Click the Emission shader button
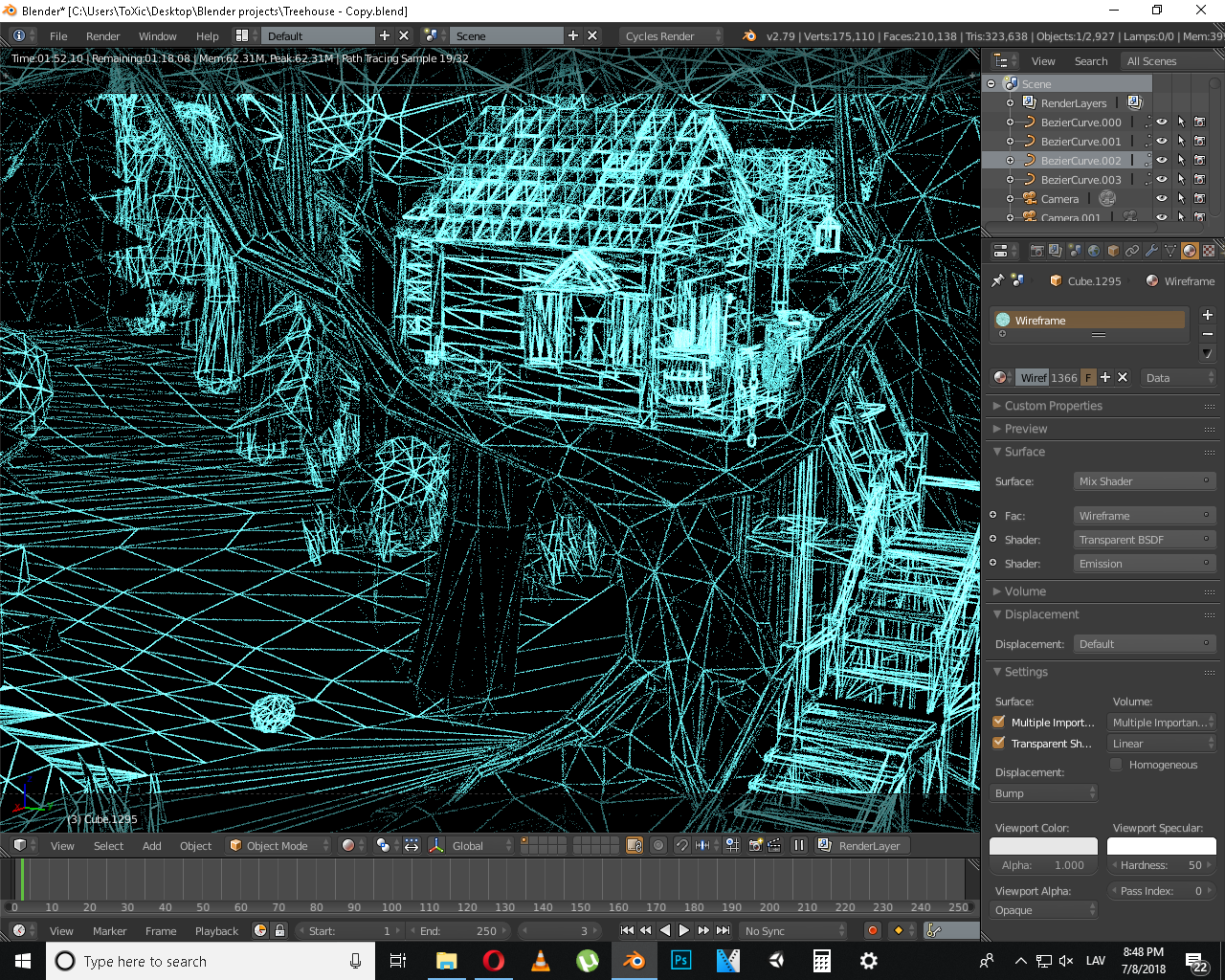Image resolution: width=1225 pixels, height=980 pixels. pos(1145,564)
